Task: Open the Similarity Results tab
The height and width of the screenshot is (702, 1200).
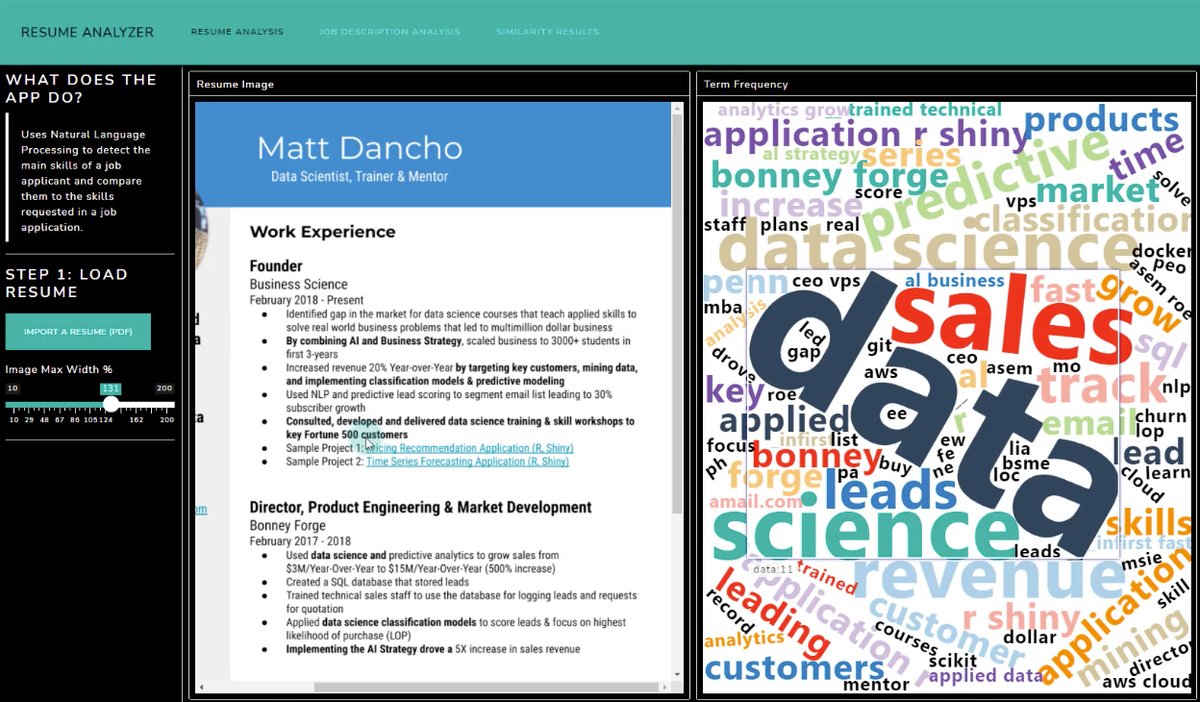Action: 548,31
